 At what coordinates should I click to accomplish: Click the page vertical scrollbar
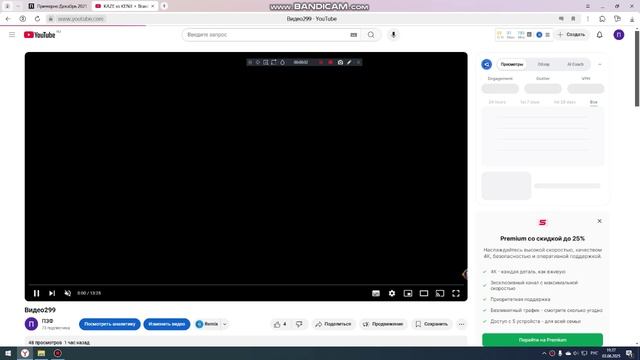click(637, 68)
